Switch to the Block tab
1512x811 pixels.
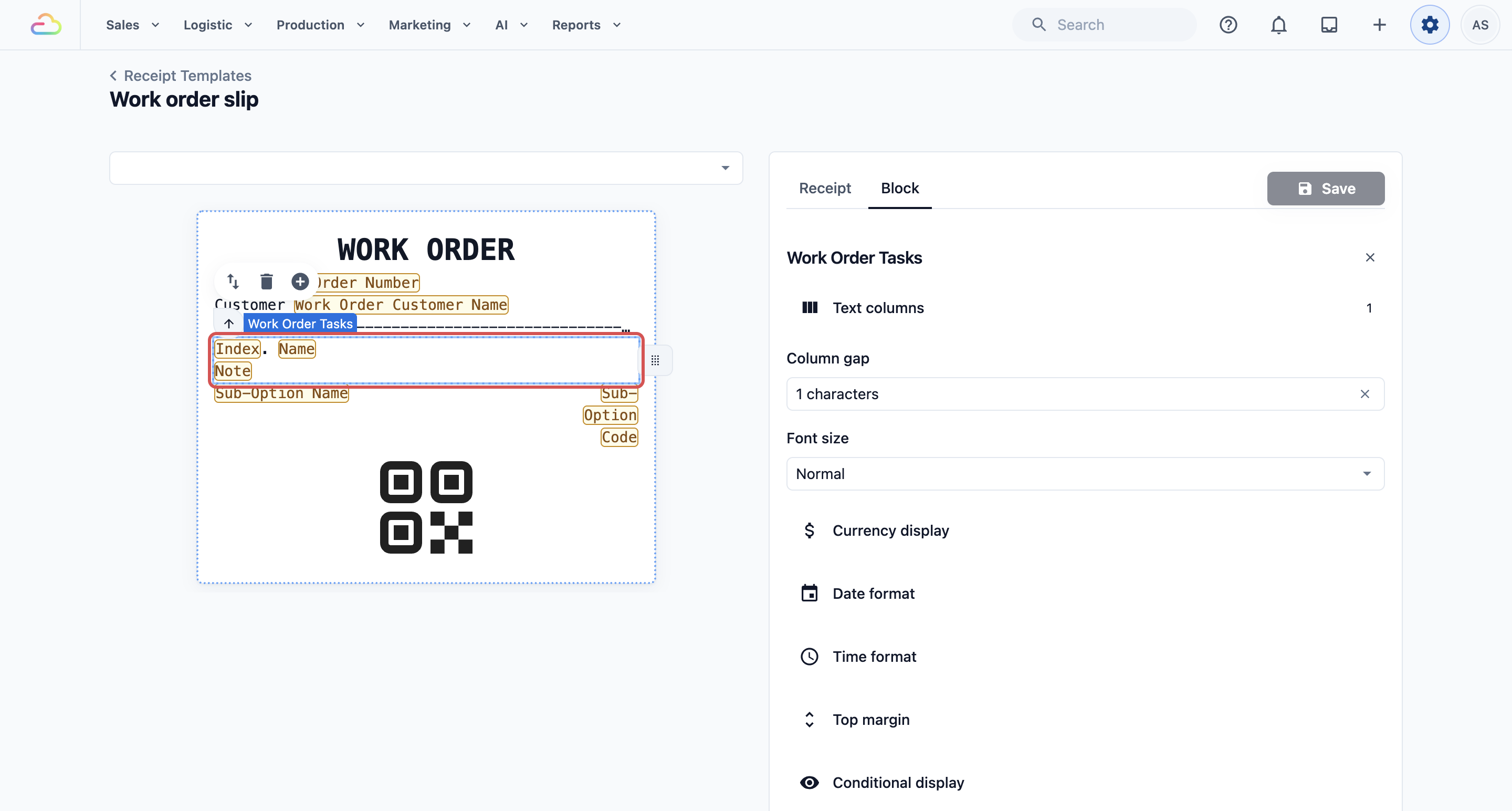tap(900, 189)
